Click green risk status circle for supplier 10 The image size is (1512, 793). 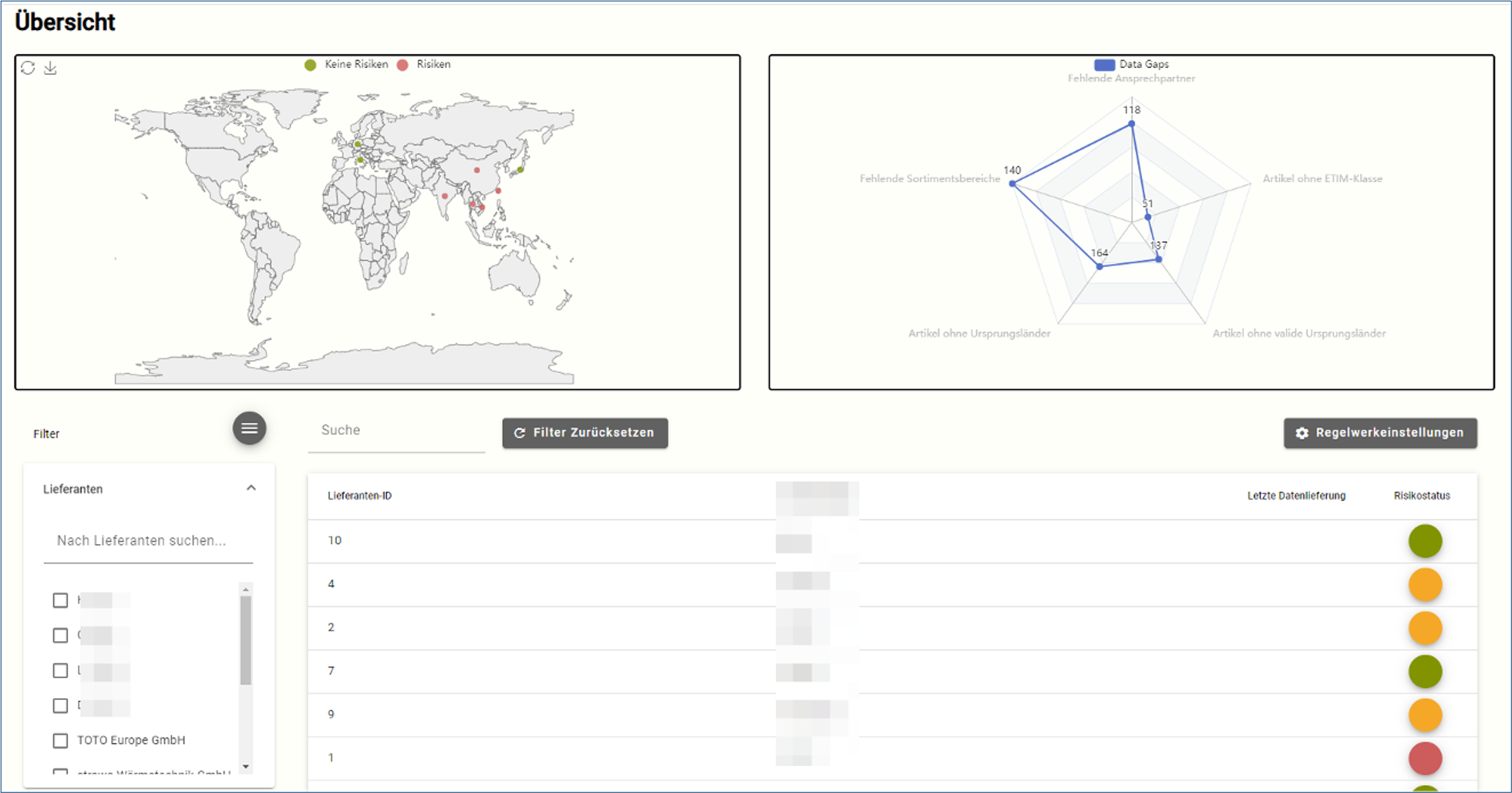point(1425,541)
